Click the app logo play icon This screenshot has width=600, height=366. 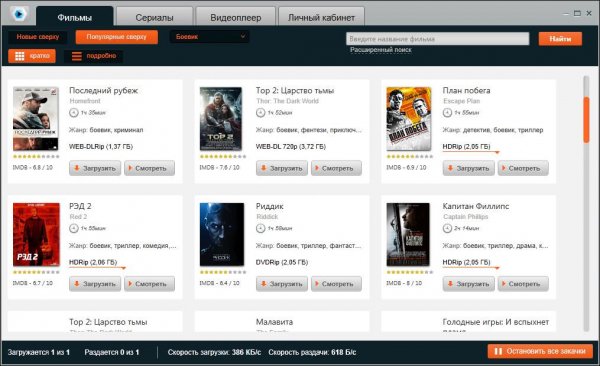pyautogui.click(x=18, y=15)
